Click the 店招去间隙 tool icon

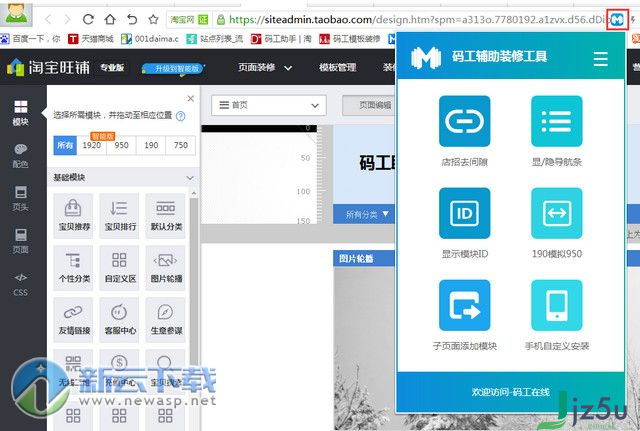(464, 121)
